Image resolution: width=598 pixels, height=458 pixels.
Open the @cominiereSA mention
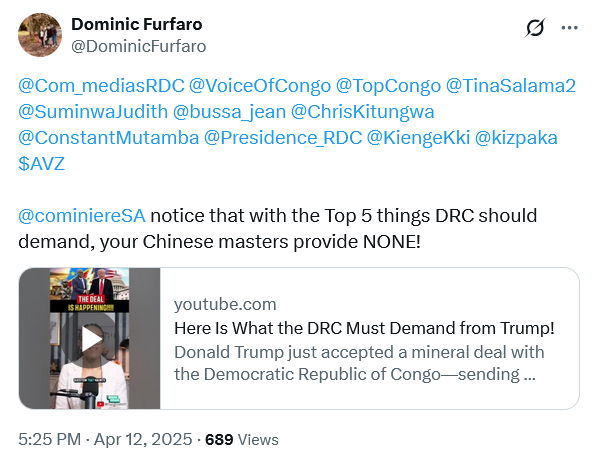point(82,216)
